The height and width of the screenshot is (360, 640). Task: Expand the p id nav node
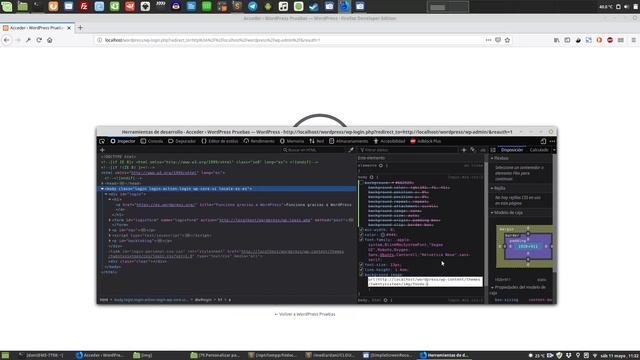click(x=110, y=230)
